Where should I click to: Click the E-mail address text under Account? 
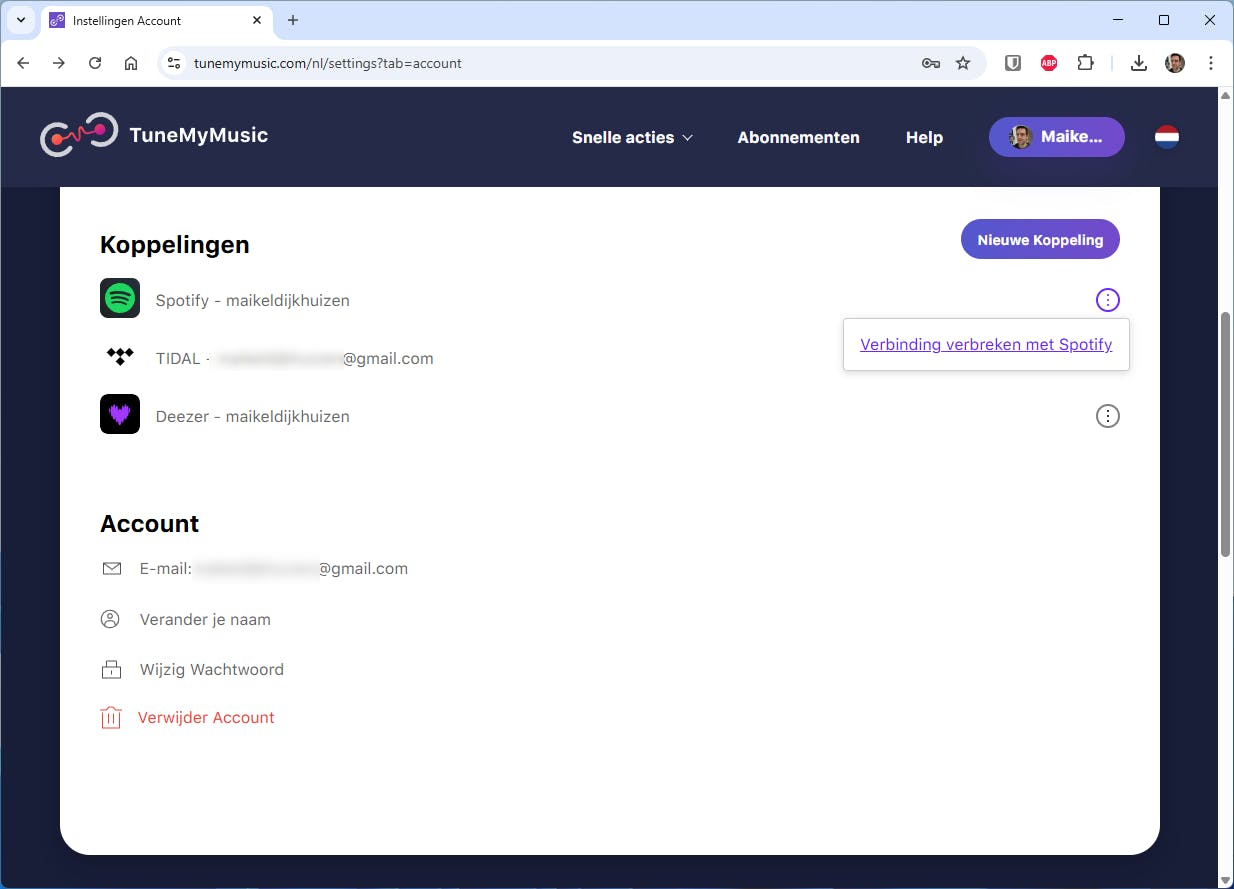point(274,568)
